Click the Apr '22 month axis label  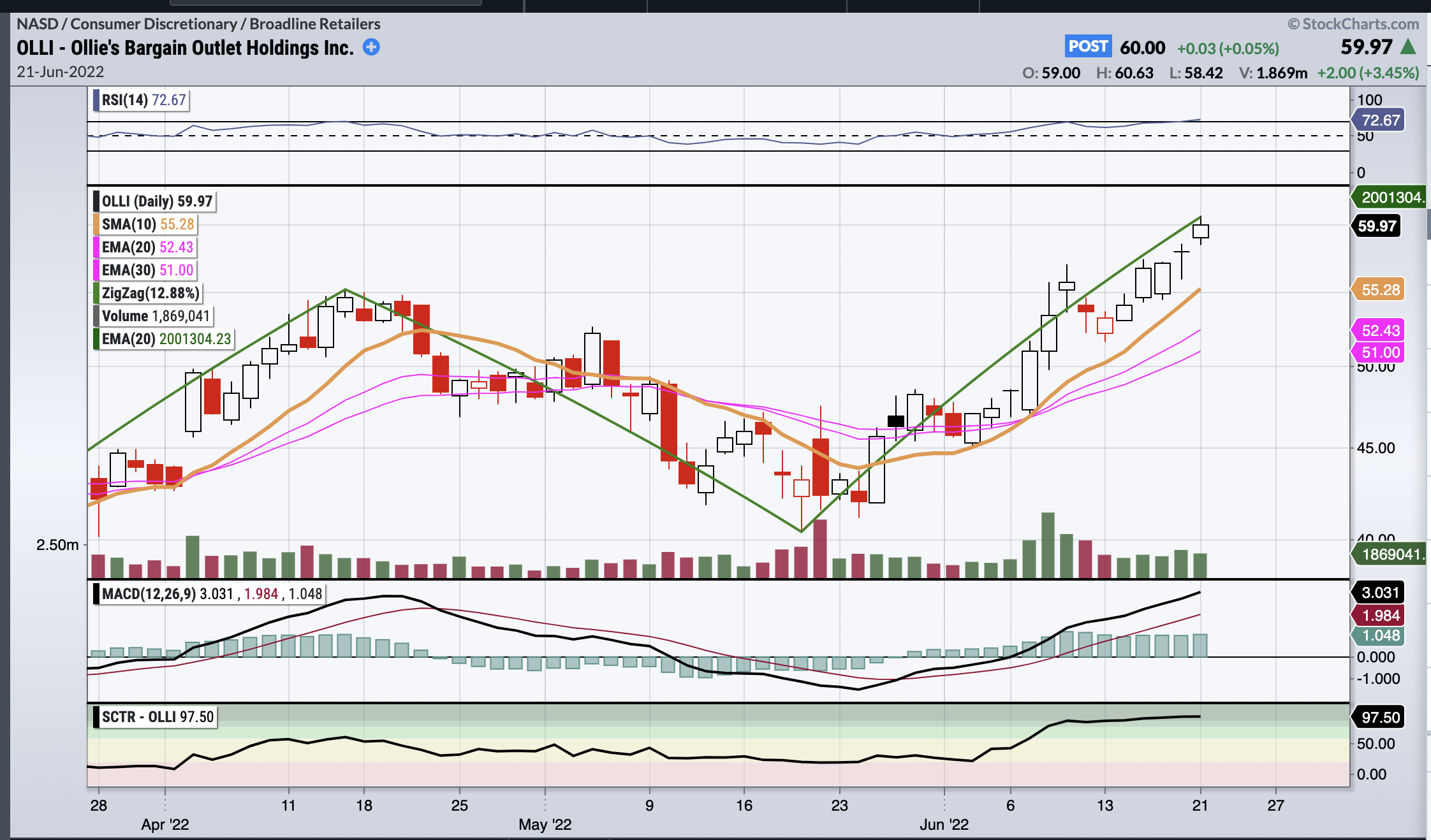click(x=165, y=824)
